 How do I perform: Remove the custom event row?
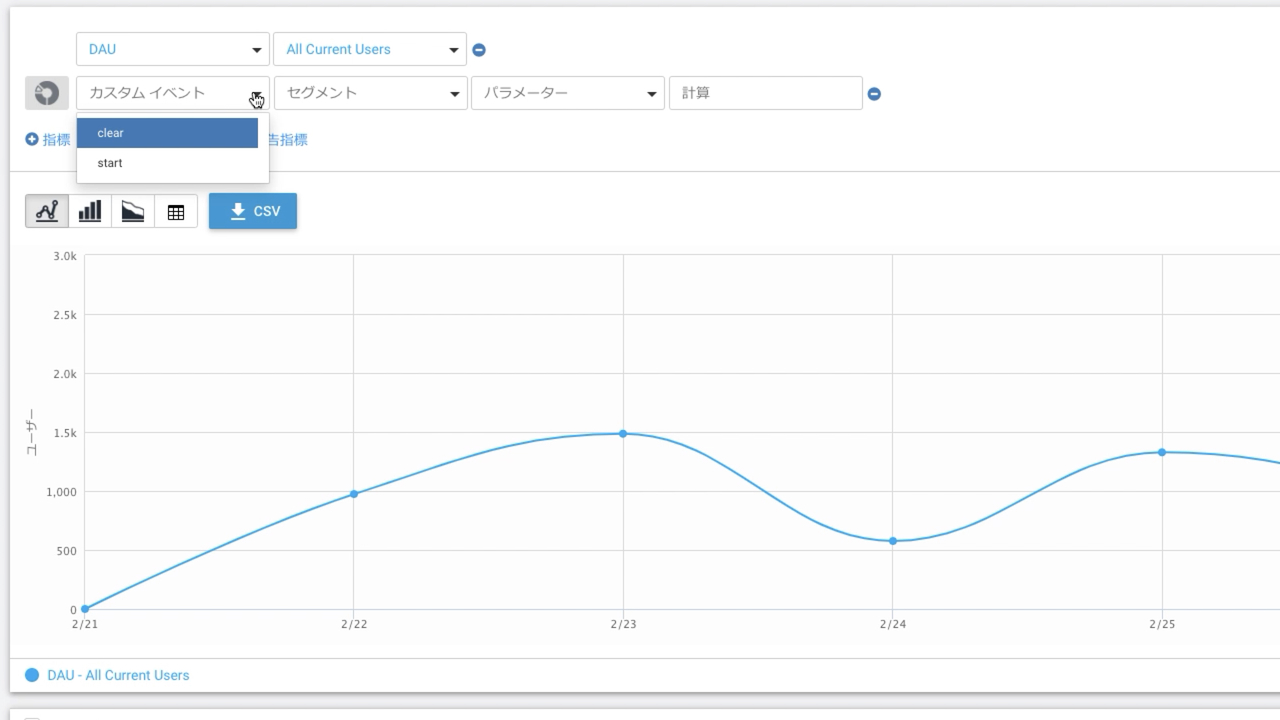coord(874,94)
